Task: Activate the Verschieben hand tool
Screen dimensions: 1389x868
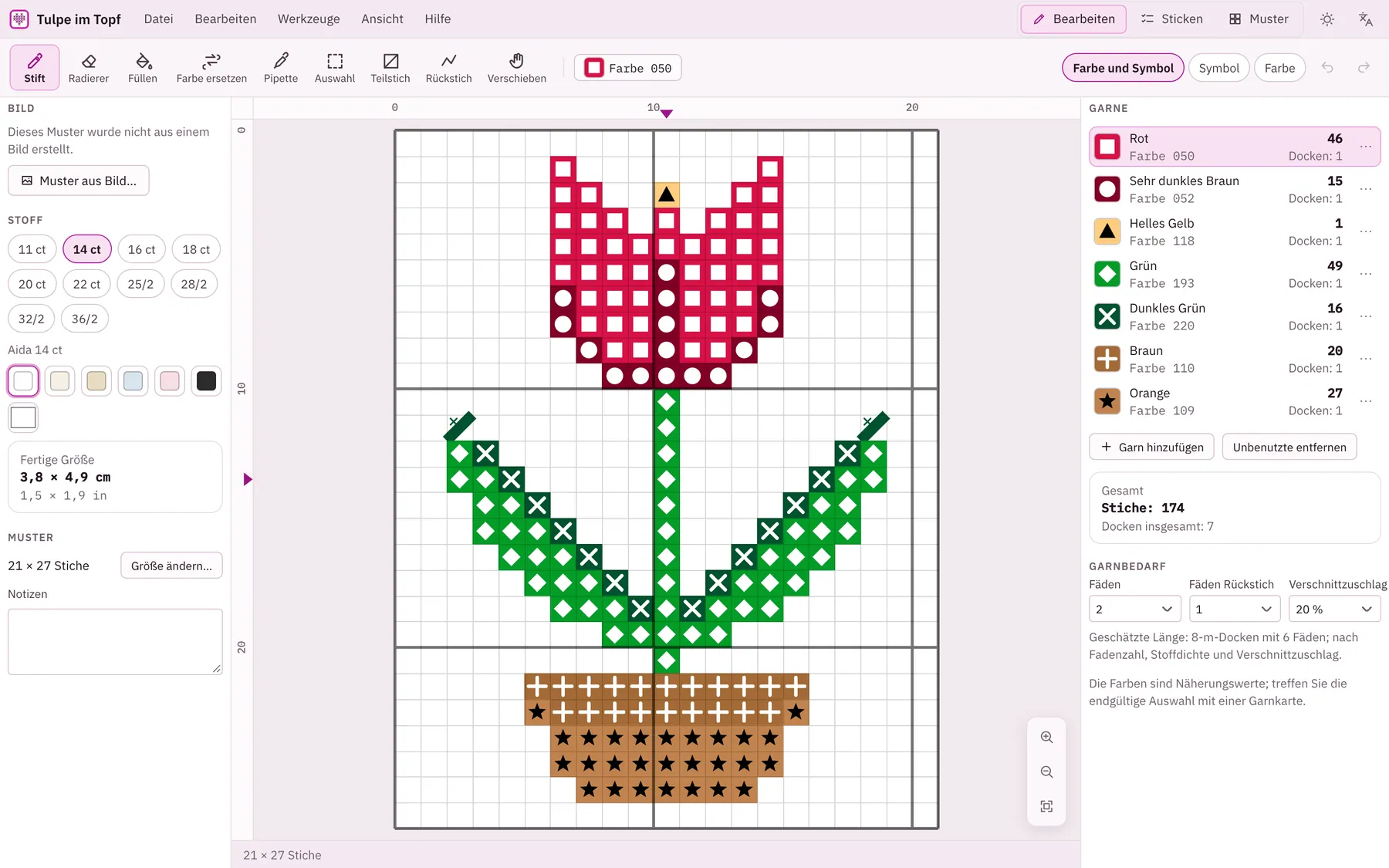Action: coord(517,68)
